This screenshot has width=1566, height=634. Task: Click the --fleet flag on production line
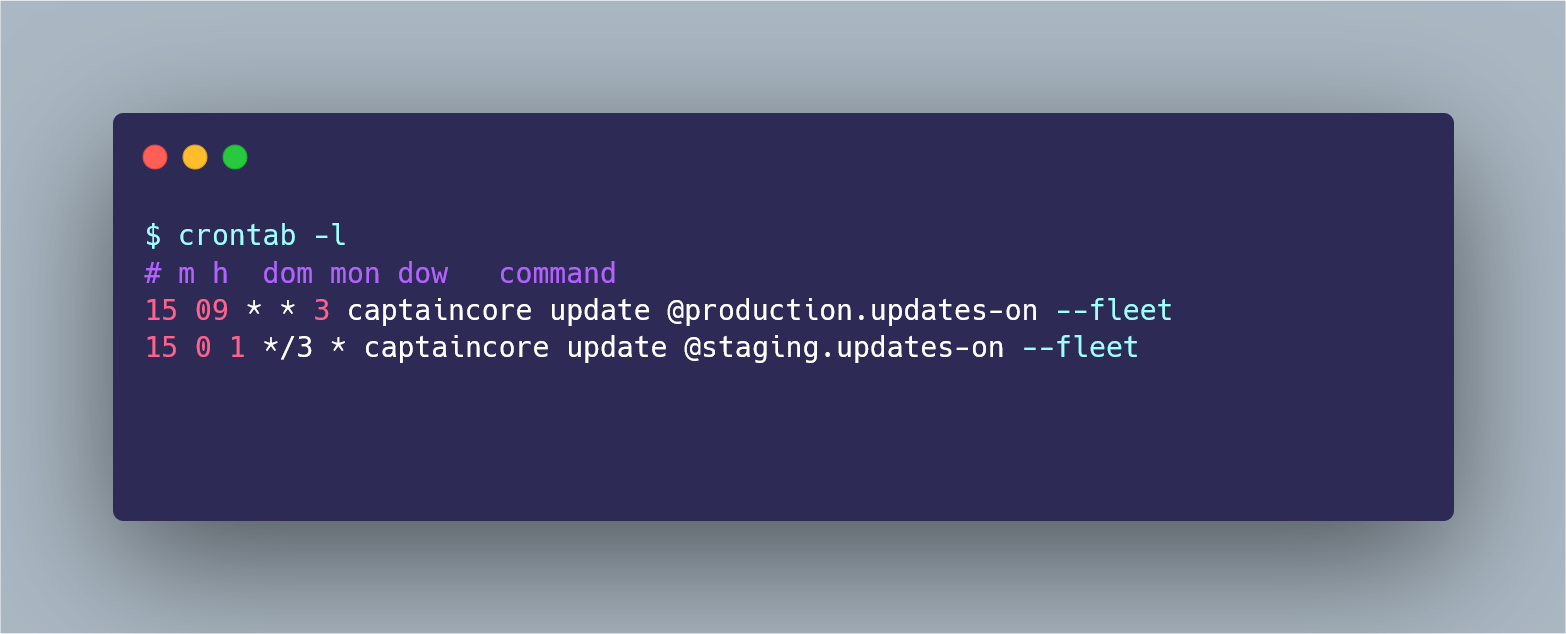click(1114, 311)
